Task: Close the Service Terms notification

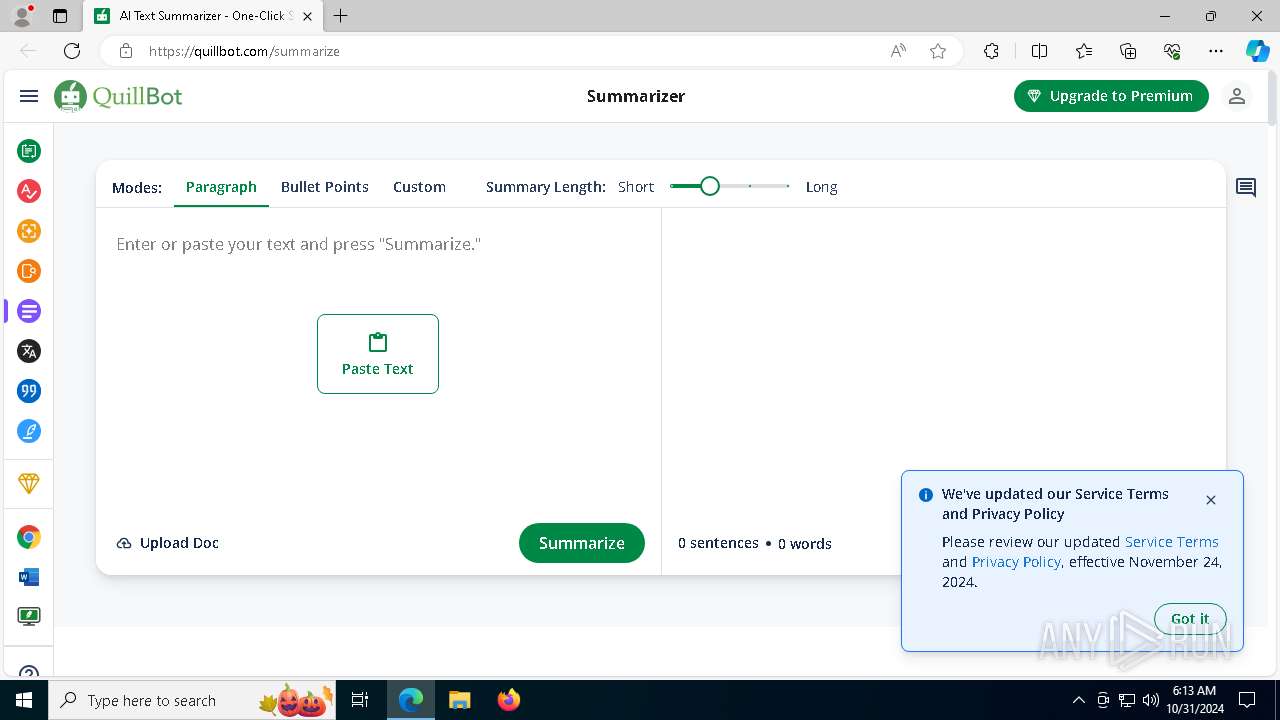Action: pos(1211,500)
